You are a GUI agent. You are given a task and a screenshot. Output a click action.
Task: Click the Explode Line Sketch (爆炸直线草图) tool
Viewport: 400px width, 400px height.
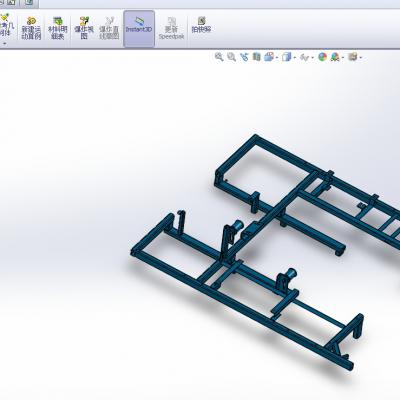(x=109, y=29)
